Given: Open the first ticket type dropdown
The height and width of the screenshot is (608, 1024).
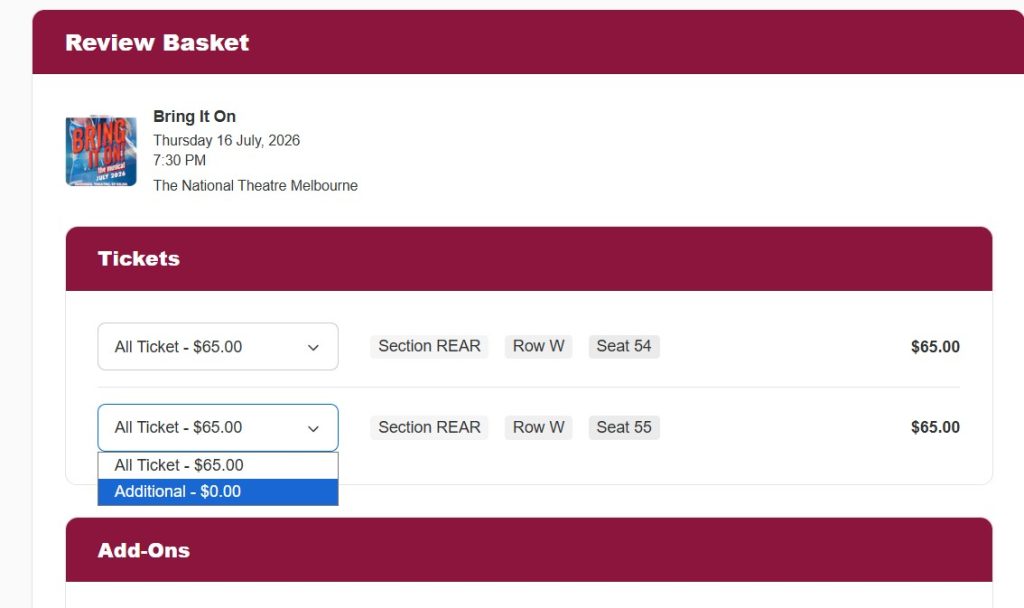Looking at the screenshot, I should click(218, 346).
